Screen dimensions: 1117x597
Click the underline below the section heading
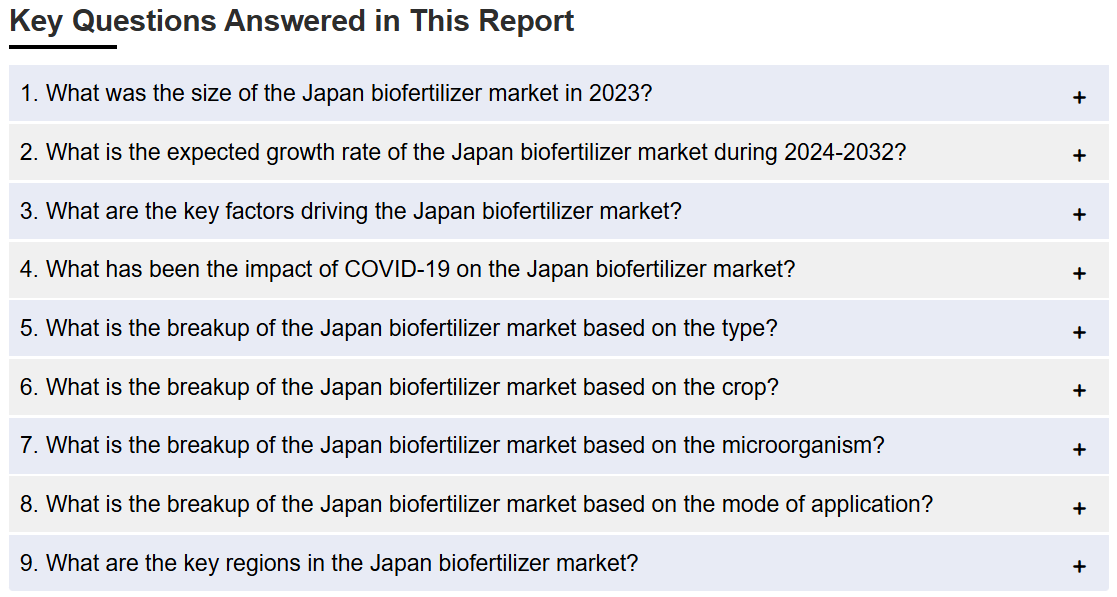pyautogui.click(x=63, y=47)
